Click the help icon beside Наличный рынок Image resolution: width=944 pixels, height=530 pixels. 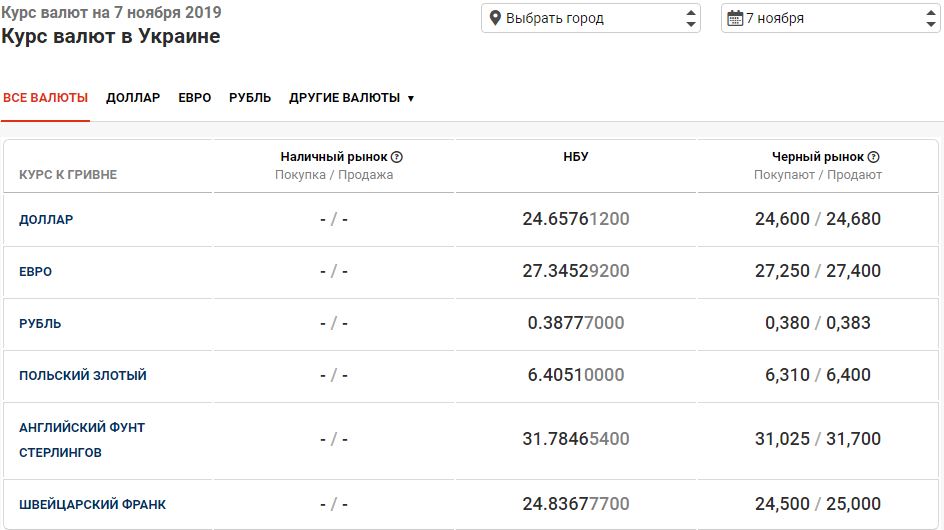pos(397,157)
